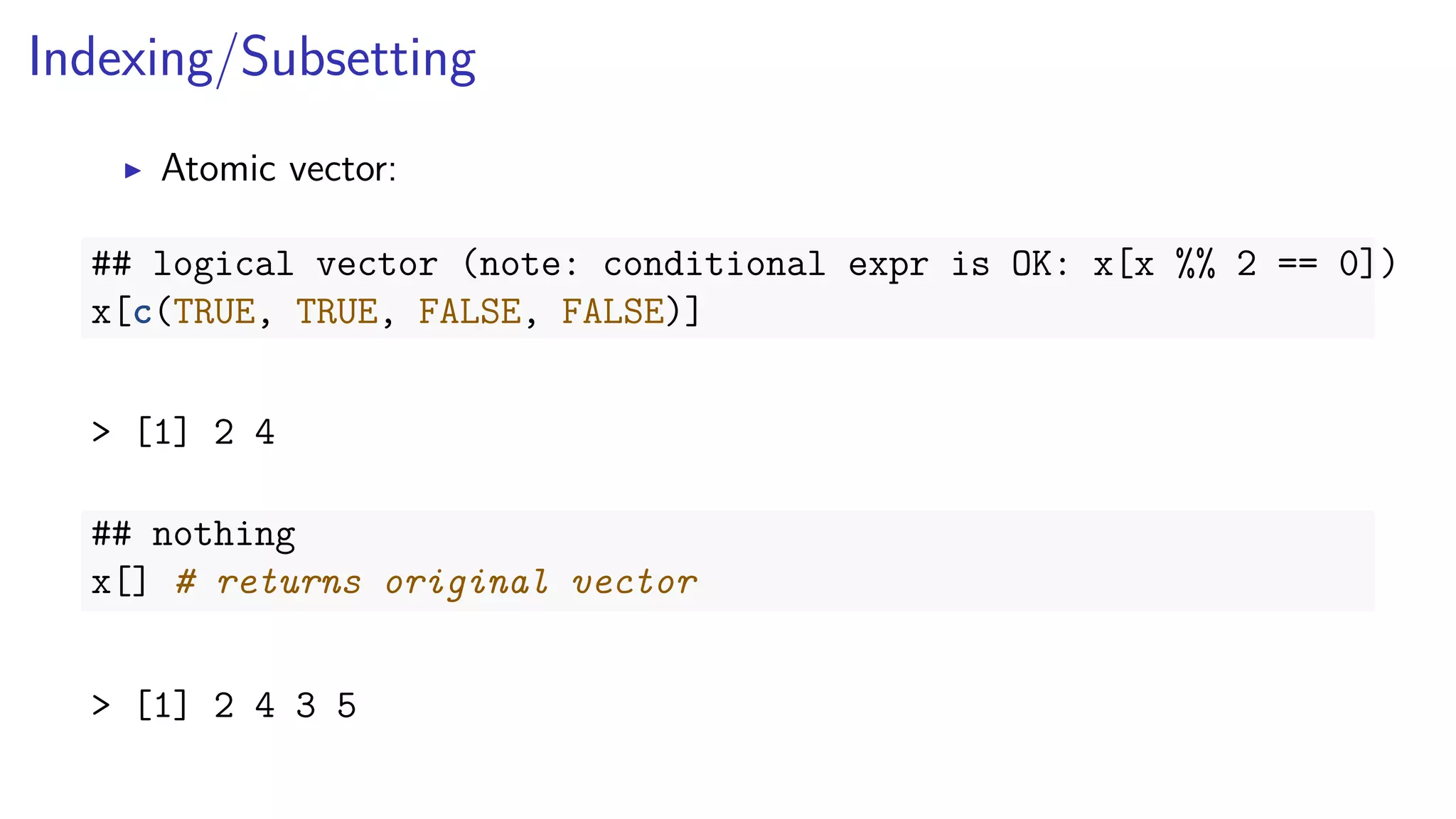This screenshot has width=1456, height=819.
Task: Click the blue c function name
Action: (x=143, y=313)
